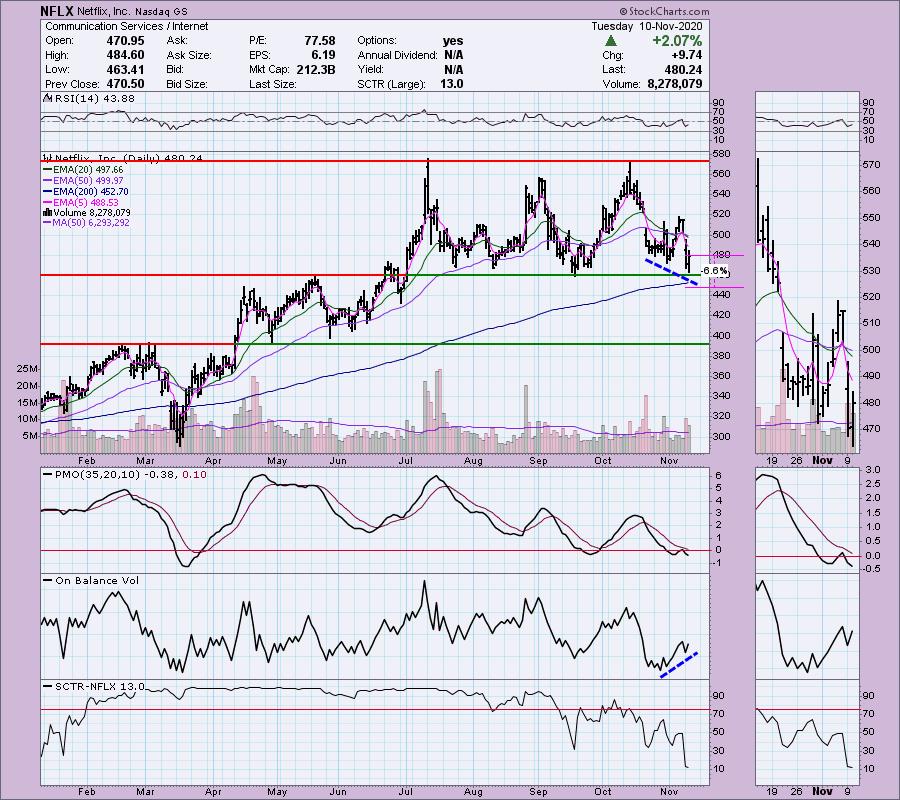The width and height of the screenshot is (900, 800).
Task: Click the EMA(20) green legend line marker
Action: [x=47, y=170]
